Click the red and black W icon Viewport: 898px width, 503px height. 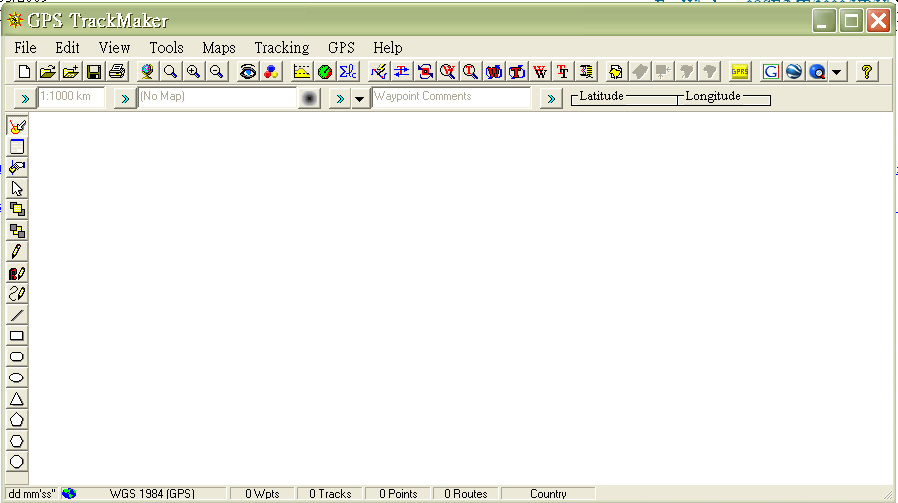pos(540,72)
